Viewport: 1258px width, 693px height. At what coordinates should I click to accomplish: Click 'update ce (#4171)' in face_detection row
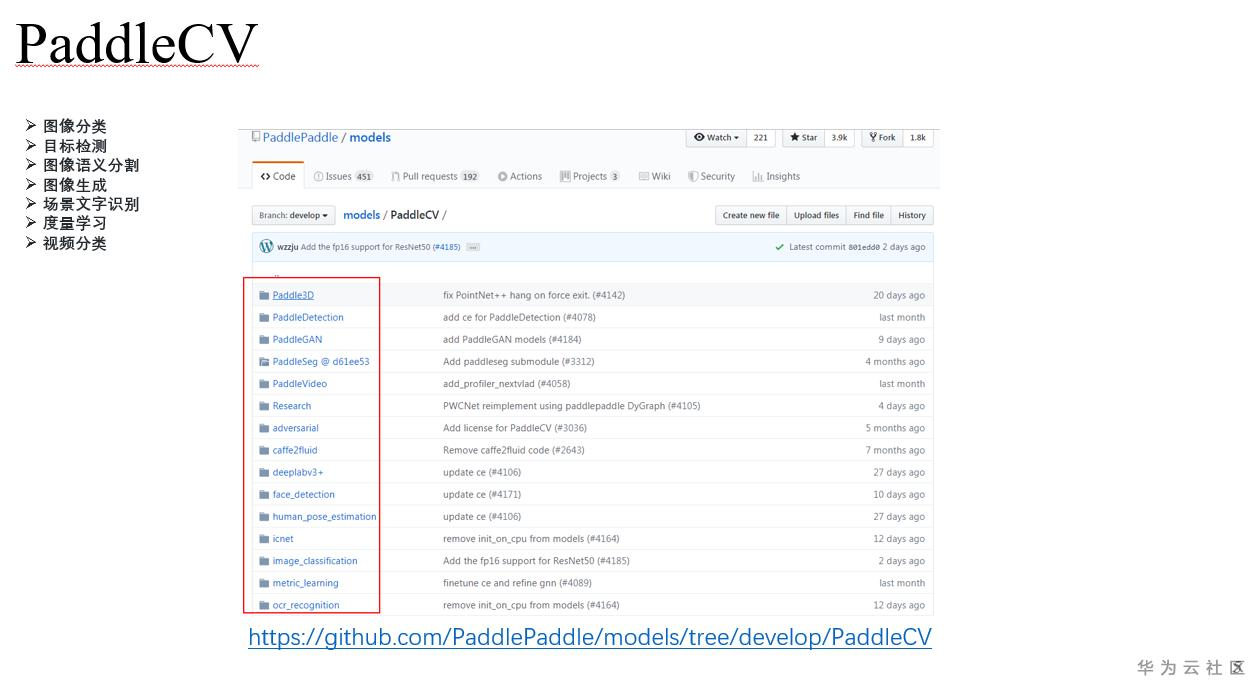(482, 495)
